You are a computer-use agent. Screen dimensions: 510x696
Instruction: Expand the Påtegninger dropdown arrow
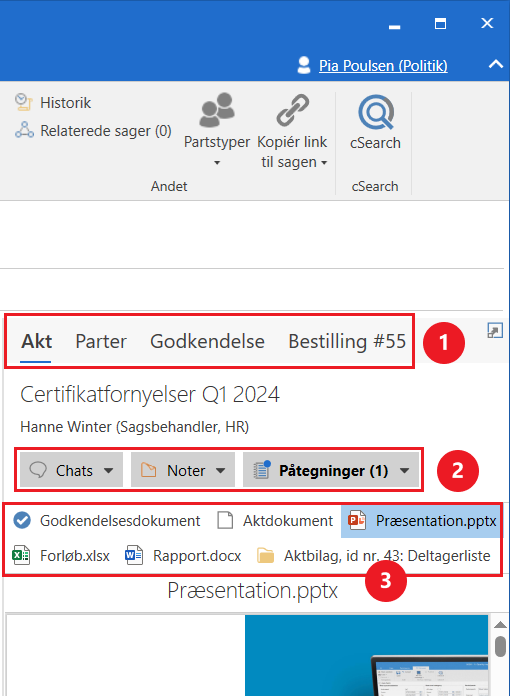click(404, 471)
